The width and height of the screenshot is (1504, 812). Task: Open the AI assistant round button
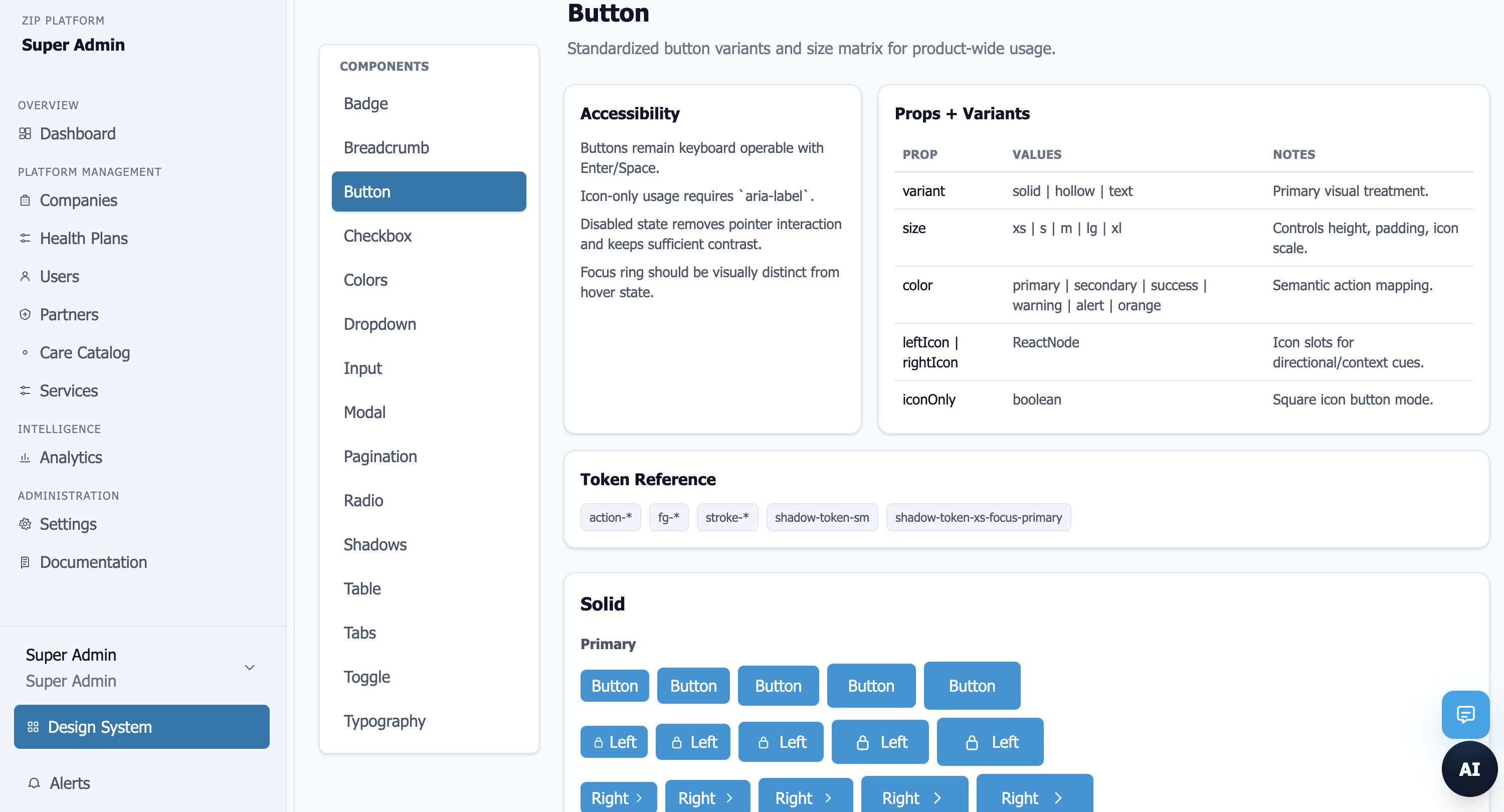(x=1468, y=769)
